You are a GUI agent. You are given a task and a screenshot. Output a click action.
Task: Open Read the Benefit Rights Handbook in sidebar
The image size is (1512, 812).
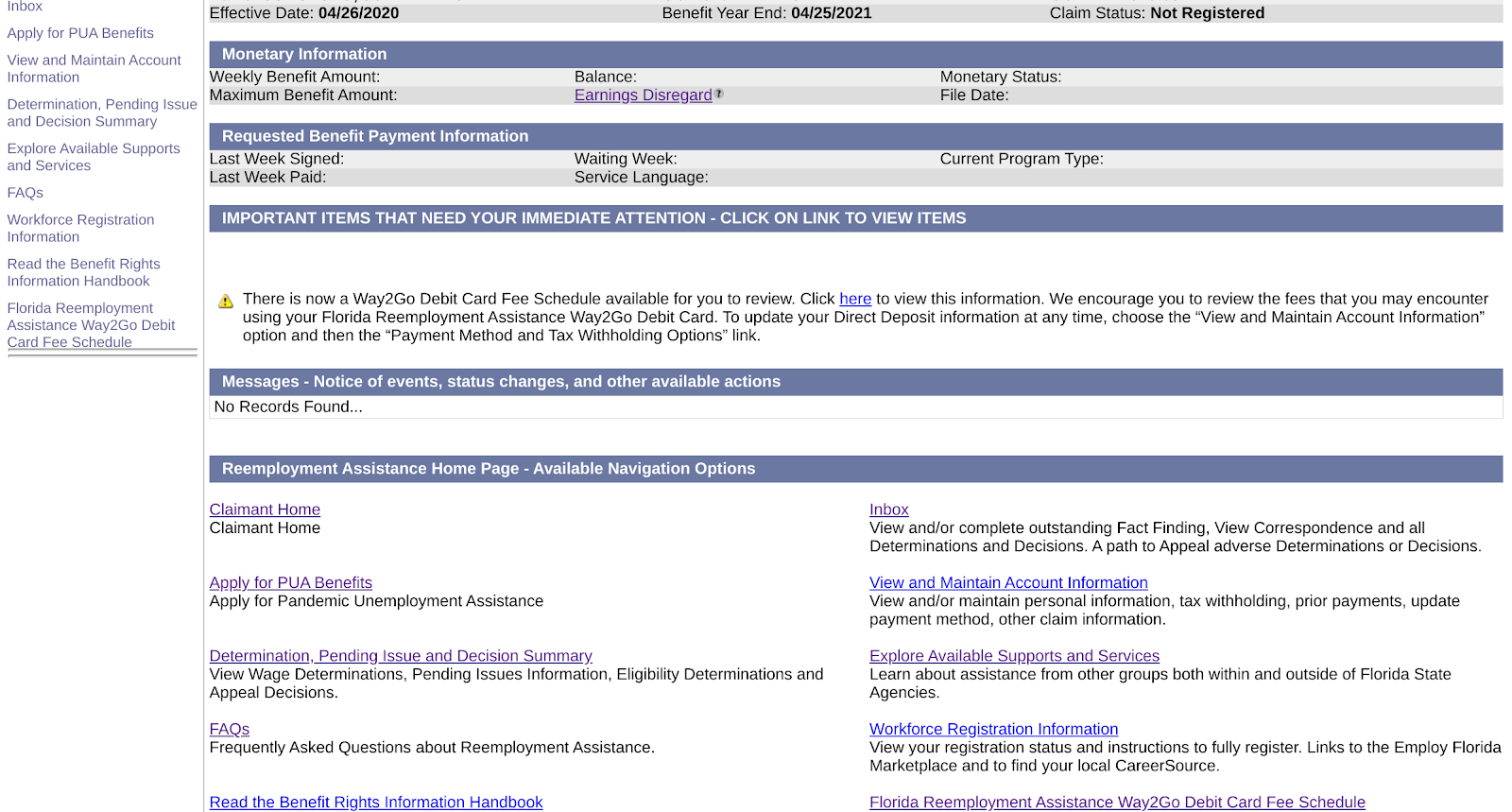pos(84,272)
